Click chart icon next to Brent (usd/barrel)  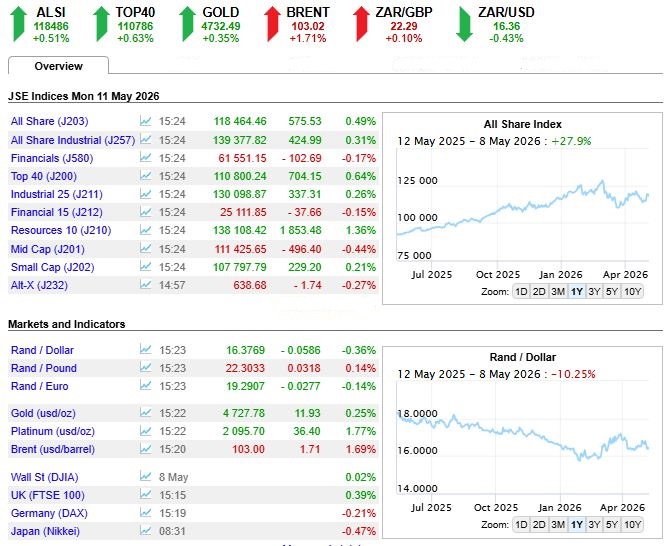pyautogui.click(x=146, y=449)
